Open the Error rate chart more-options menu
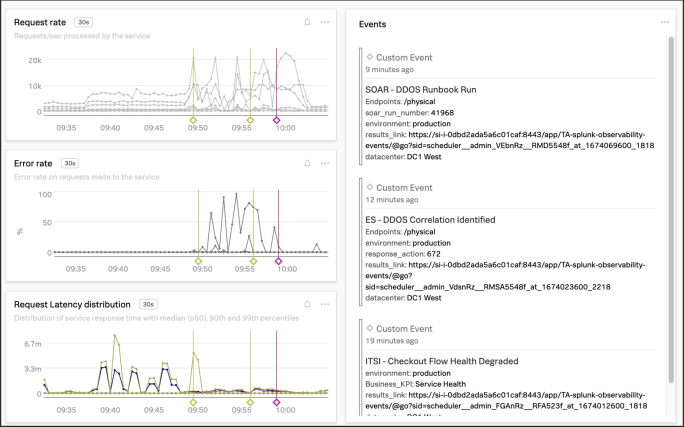This screenshot has height=427, width=684. (x=325, y=163)
